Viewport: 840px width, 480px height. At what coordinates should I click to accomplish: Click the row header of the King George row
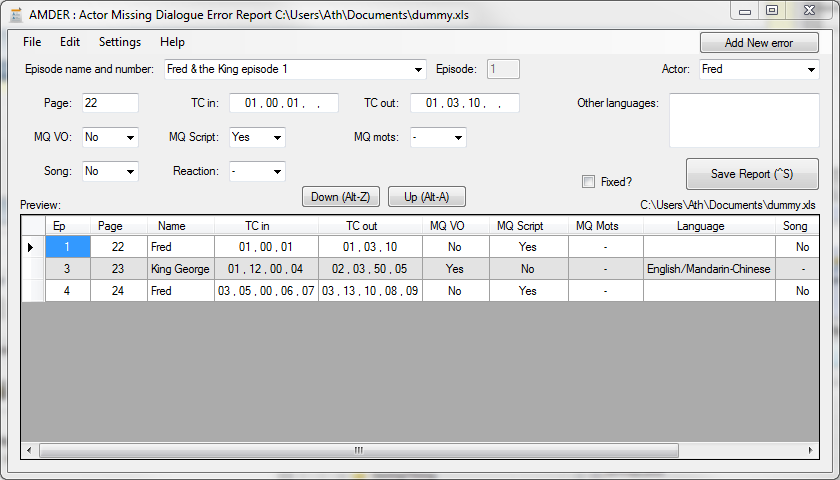point(33,269)
